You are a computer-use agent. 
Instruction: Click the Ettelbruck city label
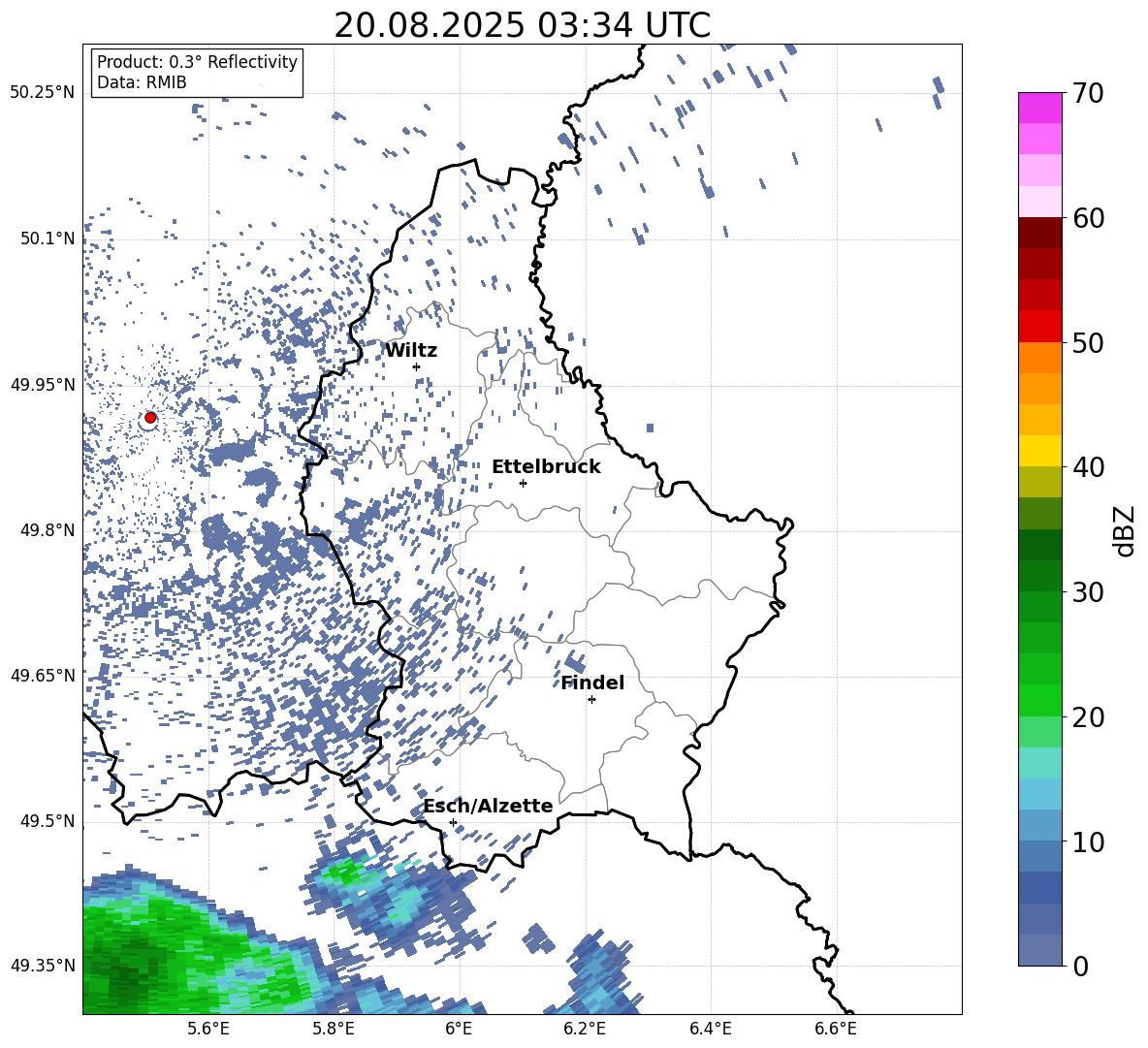(x=546, y=467)
